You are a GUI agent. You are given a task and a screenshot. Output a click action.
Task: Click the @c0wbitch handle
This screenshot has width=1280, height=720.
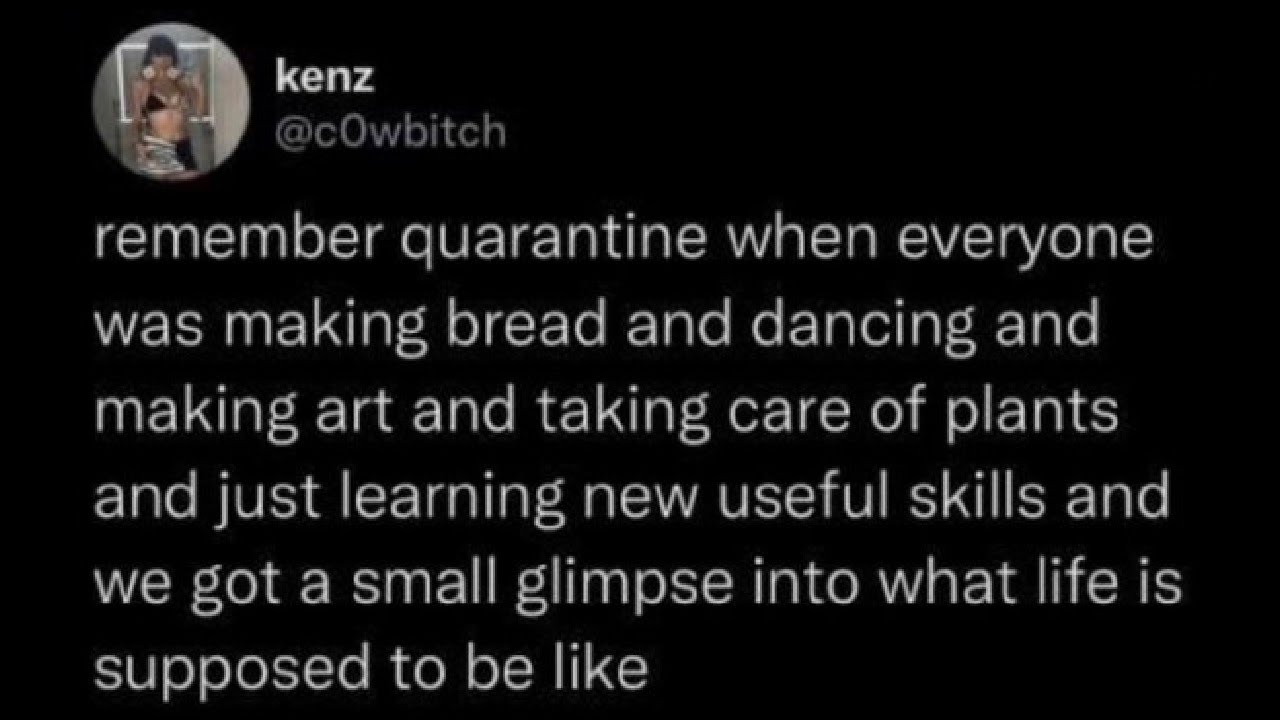pos(390,131)
